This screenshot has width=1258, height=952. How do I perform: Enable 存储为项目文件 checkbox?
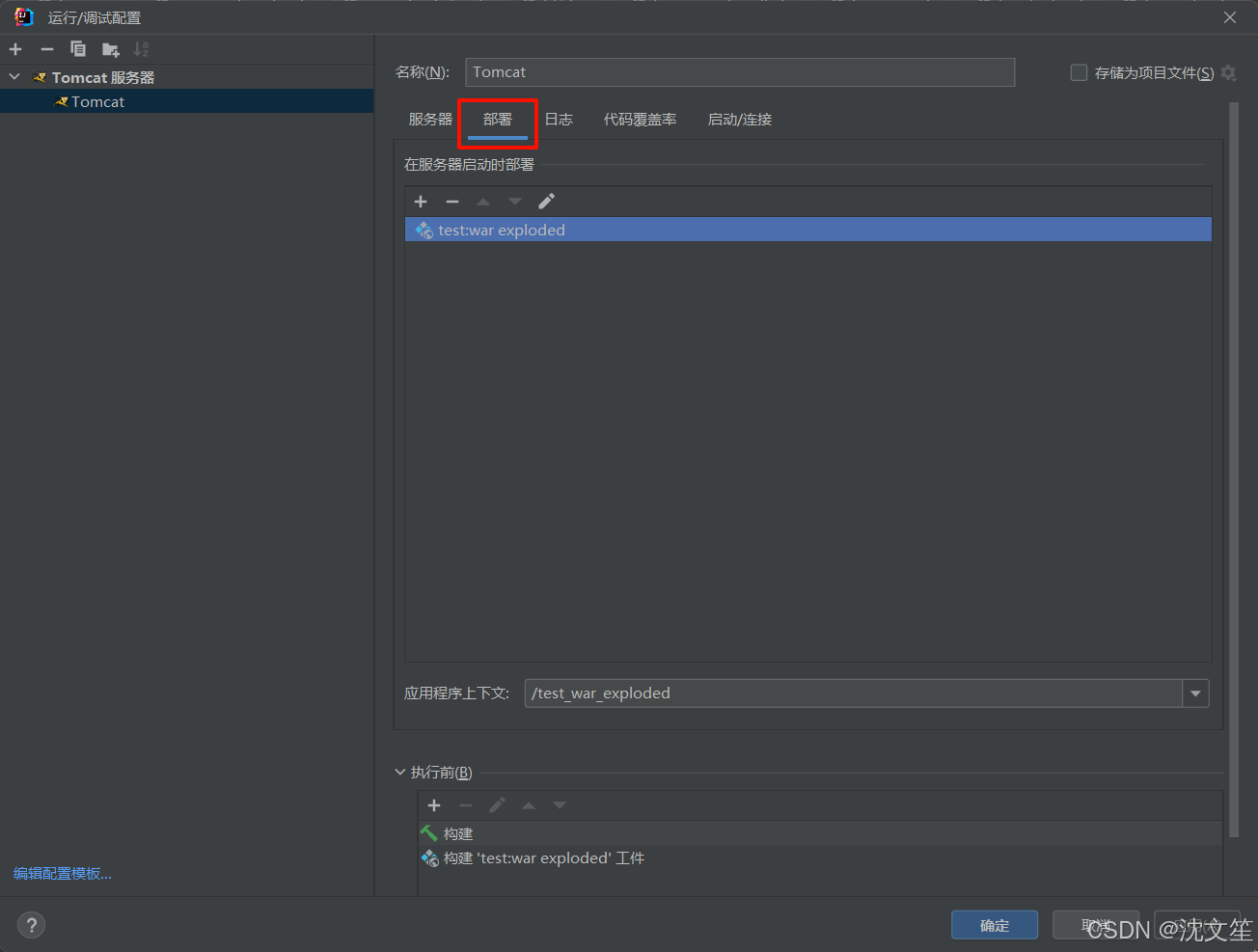pos(1079,72)
